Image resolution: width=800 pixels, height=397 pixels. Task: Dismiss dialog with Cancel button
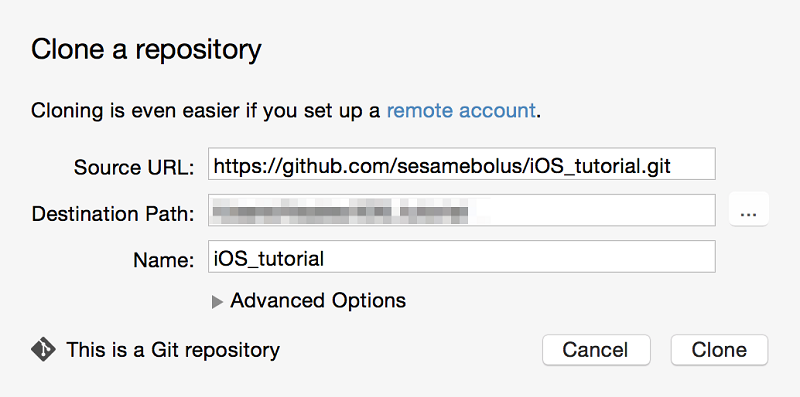(596, 350)
